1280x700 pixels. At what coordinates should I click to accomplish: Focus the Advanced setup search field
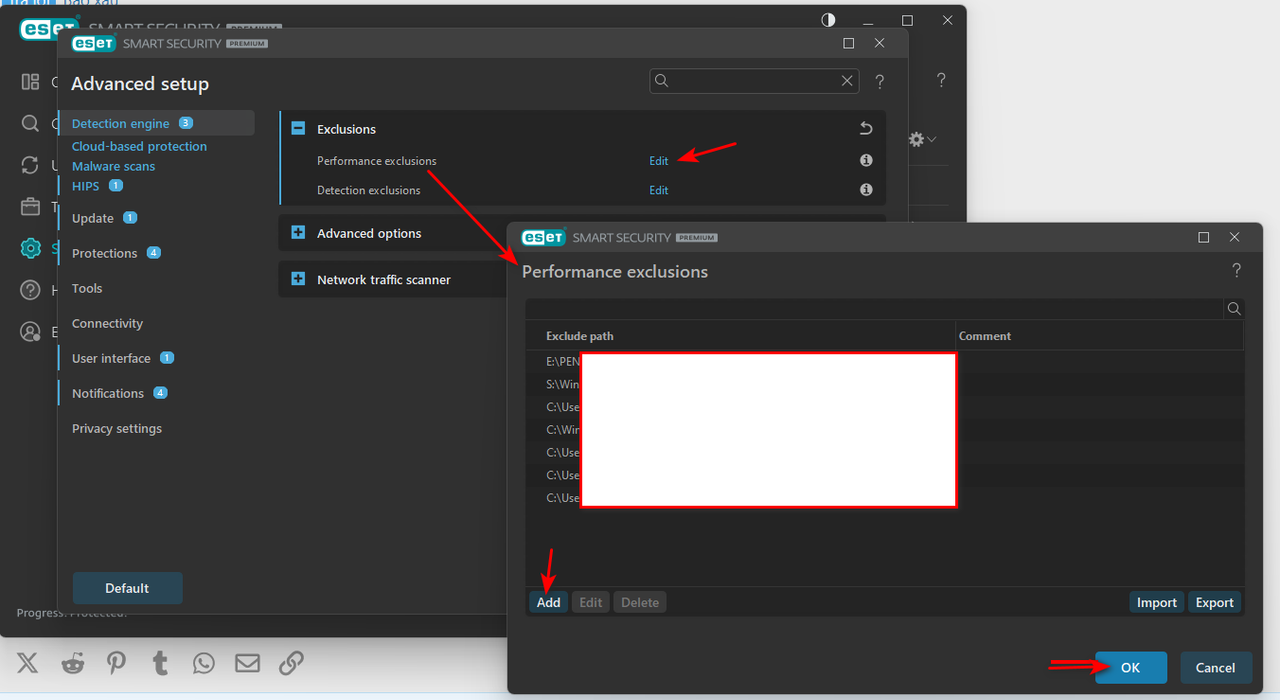click(756, 81)
